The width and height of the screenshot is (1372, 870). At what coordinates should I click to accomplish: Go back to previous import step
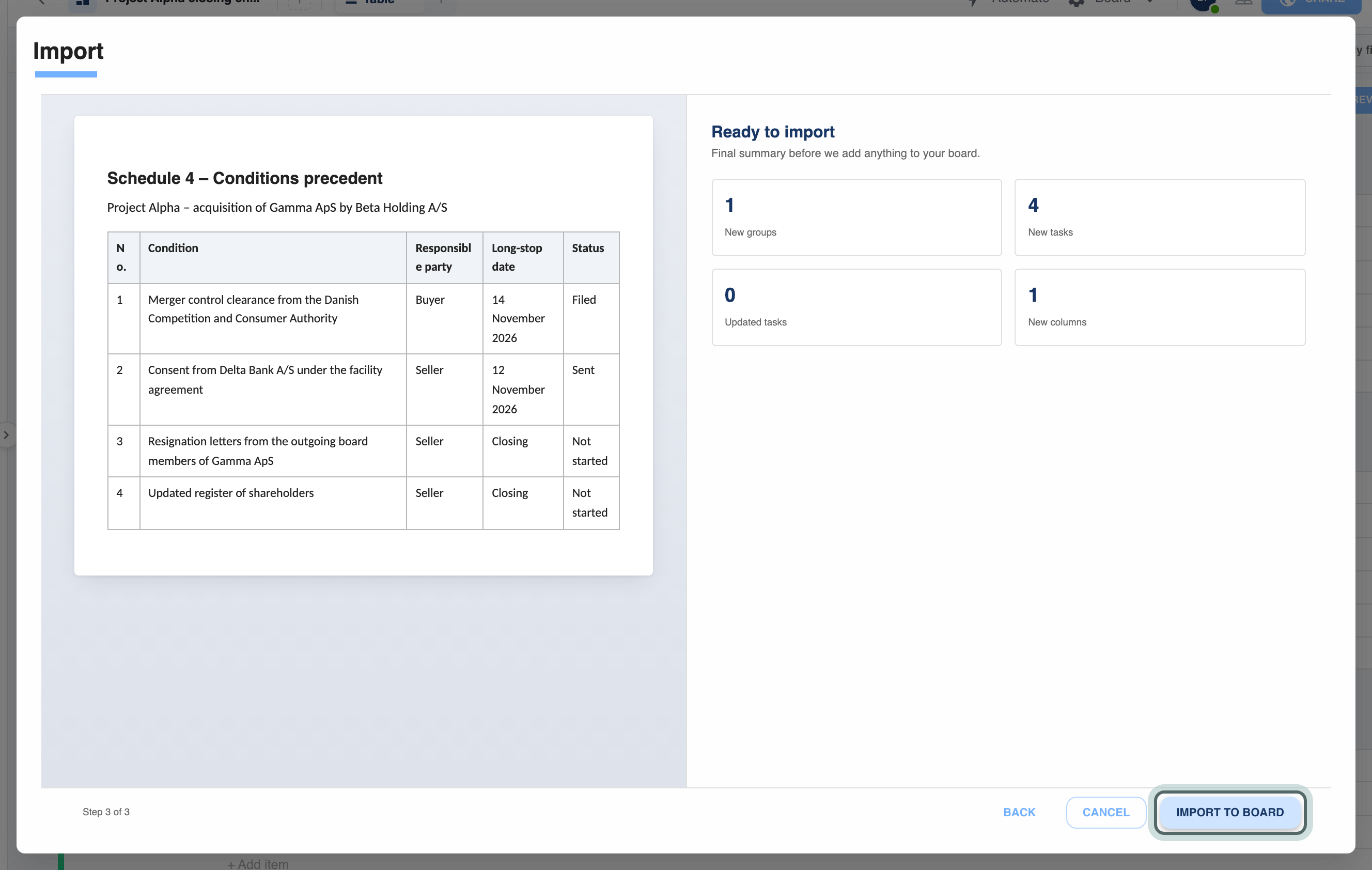(x=1019, y=812)
